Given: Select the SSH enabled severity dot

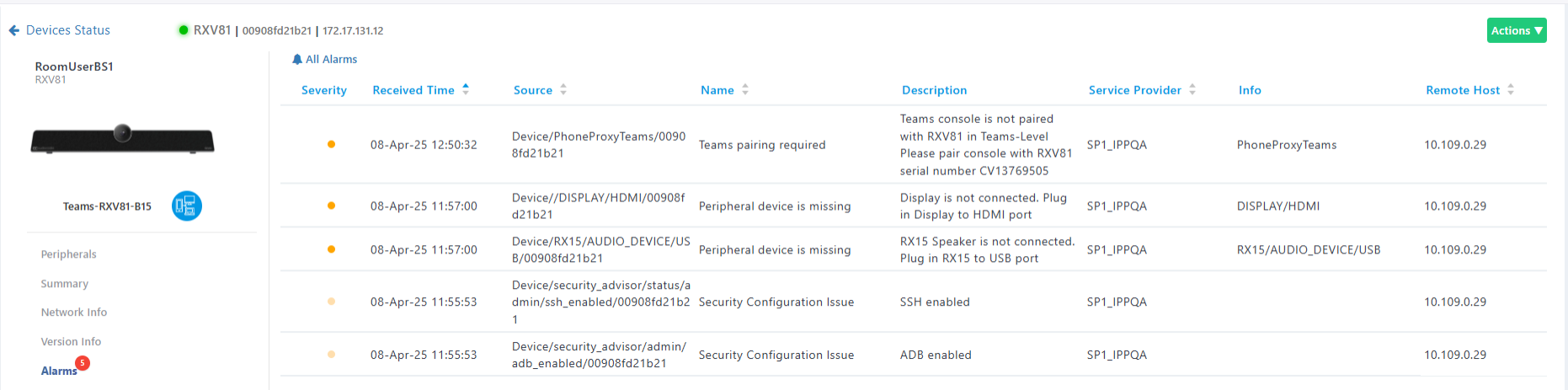Looking at the screenshot, I should (x=331, y=302).
